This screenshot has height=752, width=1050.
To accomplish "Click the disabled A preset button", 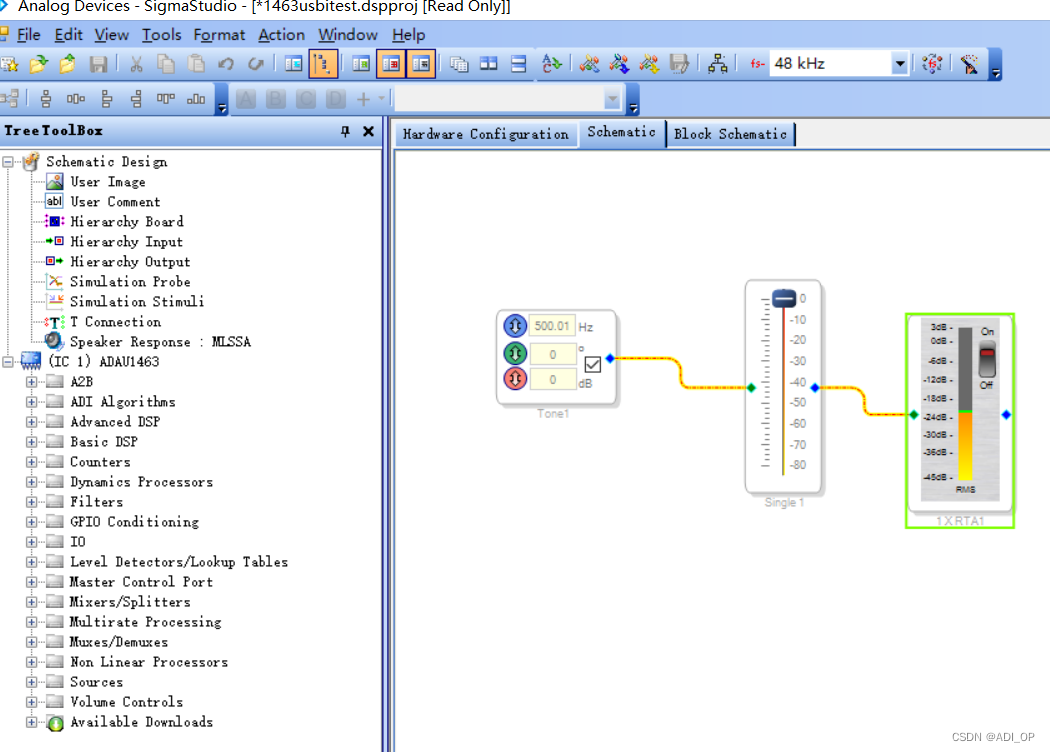I will [x=246, y=99].
